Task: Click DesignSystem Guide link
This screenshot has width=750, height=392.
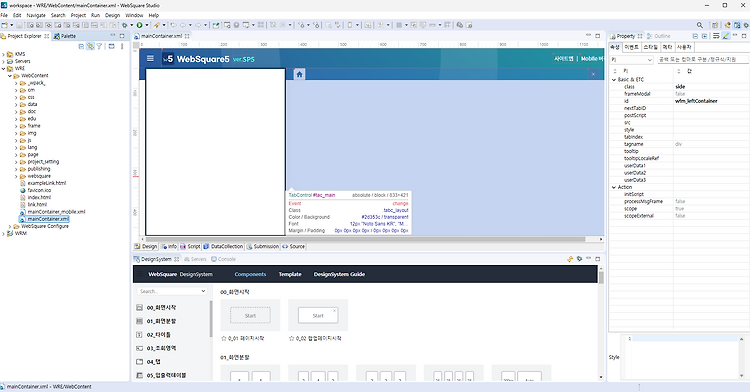Action: (x=339, y=274)
